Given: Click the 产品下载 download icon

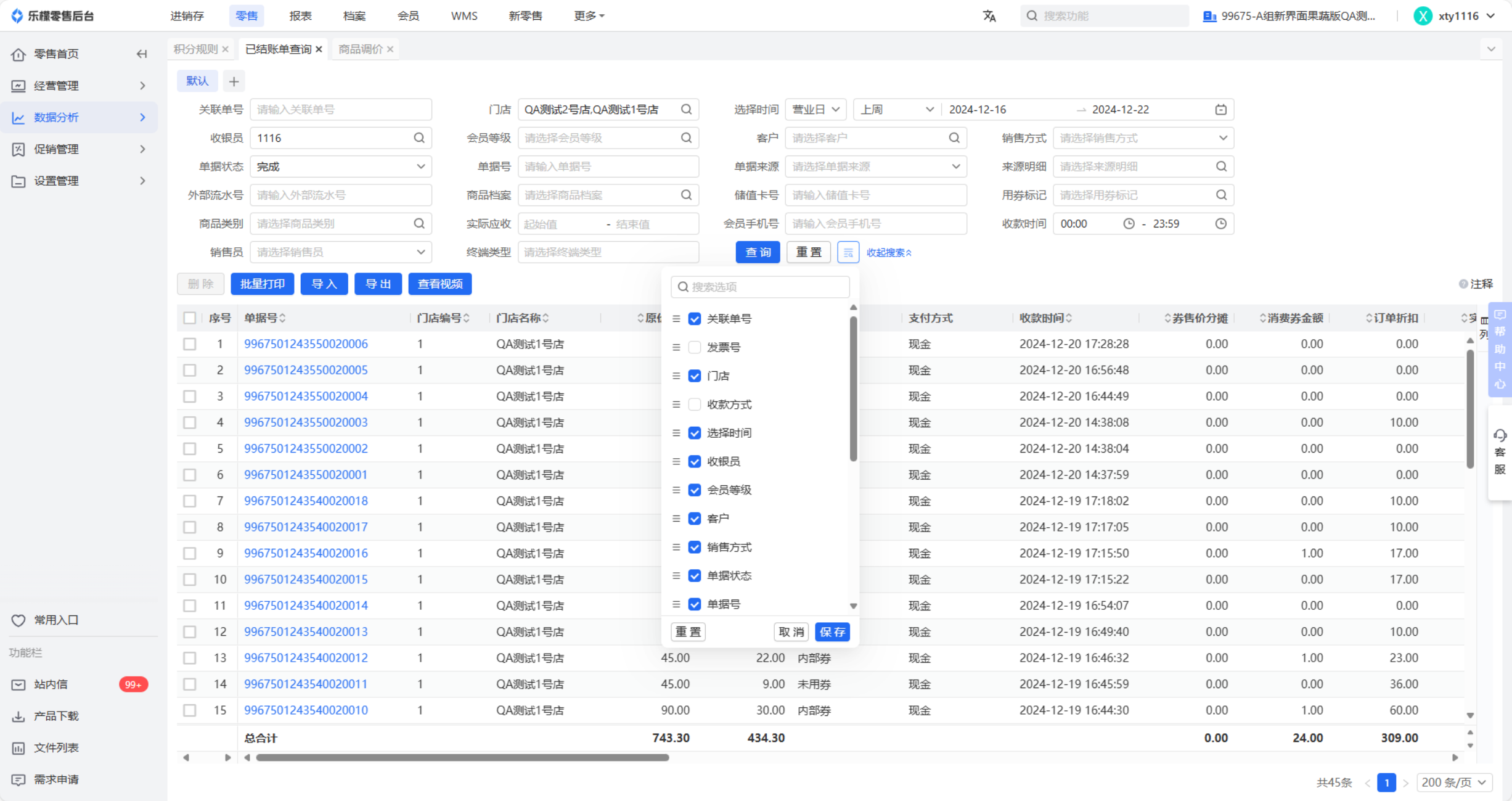Looking at the screenshot, I should click(18, 717).
